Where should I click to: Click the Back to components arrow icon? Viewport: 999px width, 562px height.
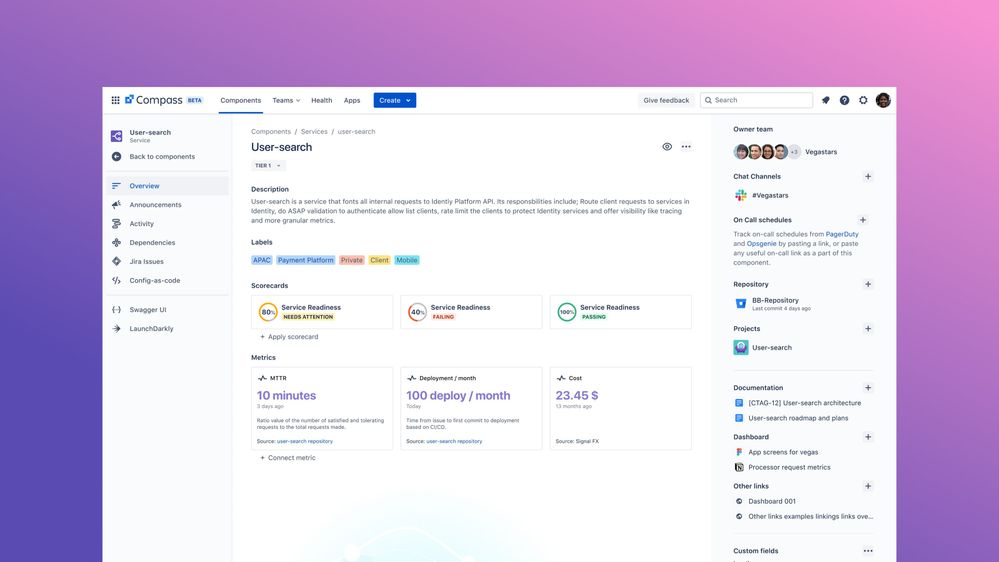[x=116, y=156]
